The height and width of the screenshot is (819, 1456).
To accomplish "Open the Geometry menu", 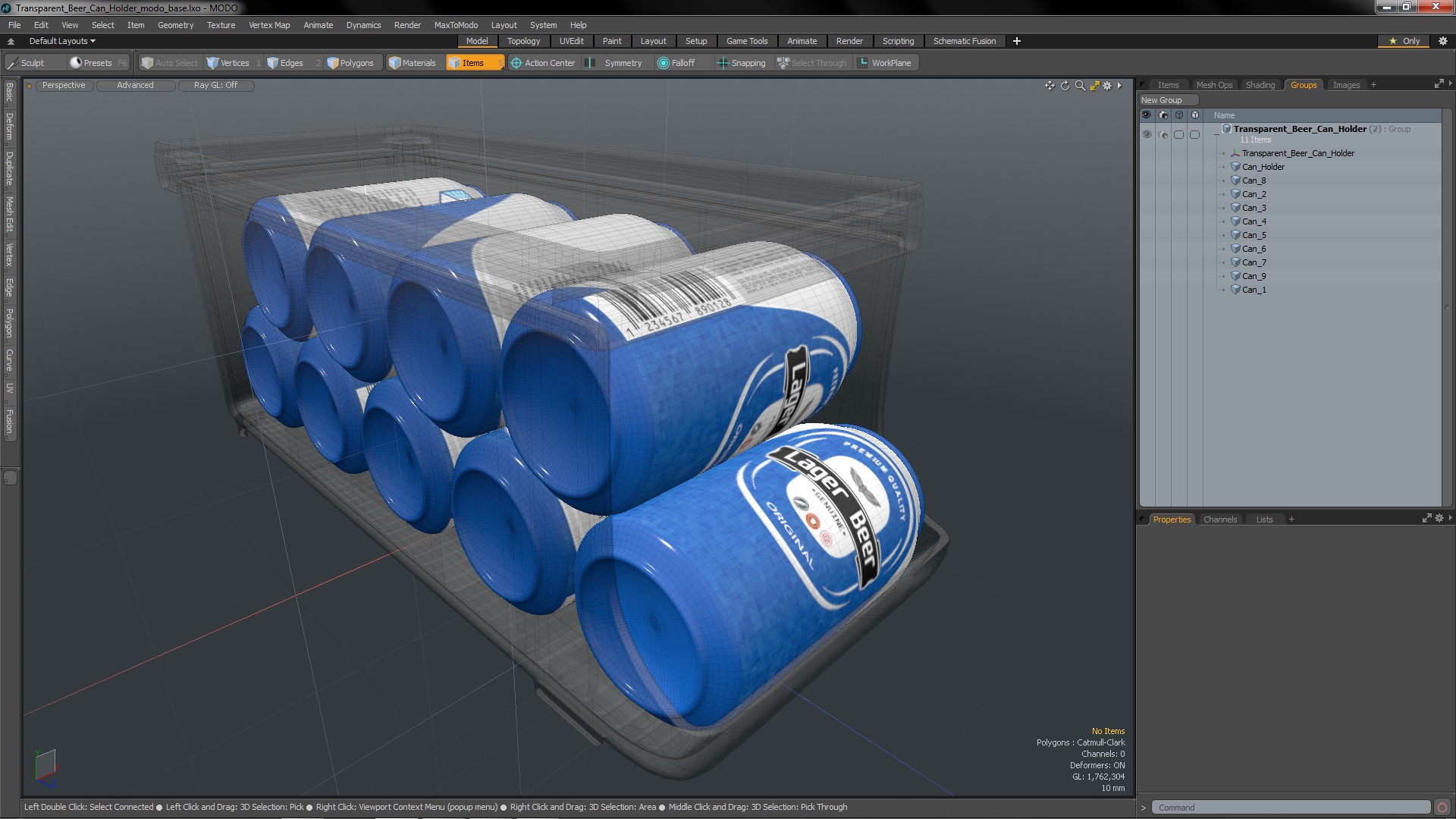I will 175,25.
